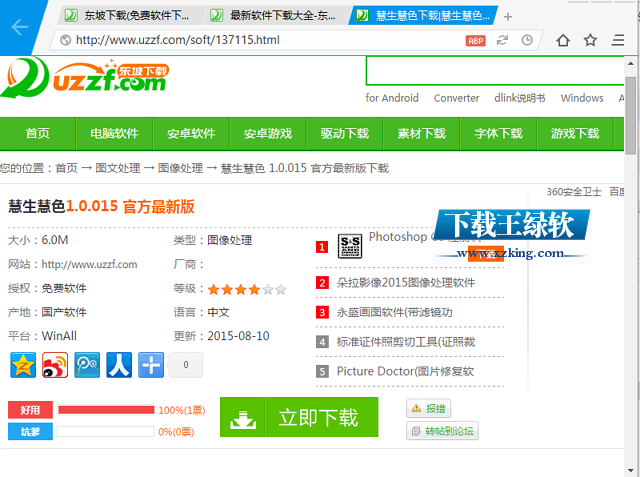This screenshot has width=640, height=477.
Task: Click the uzzf.com site logo
Action: pyautogui.click(x=85, y=78)
